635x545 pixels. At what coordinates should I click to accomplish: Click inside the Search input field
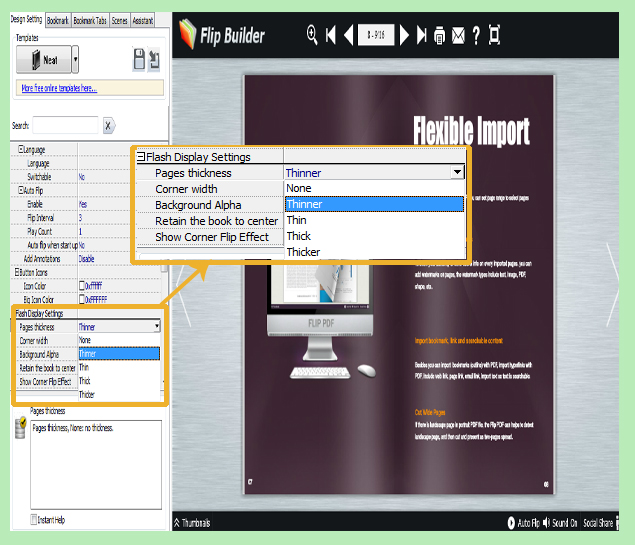point(65,125)
